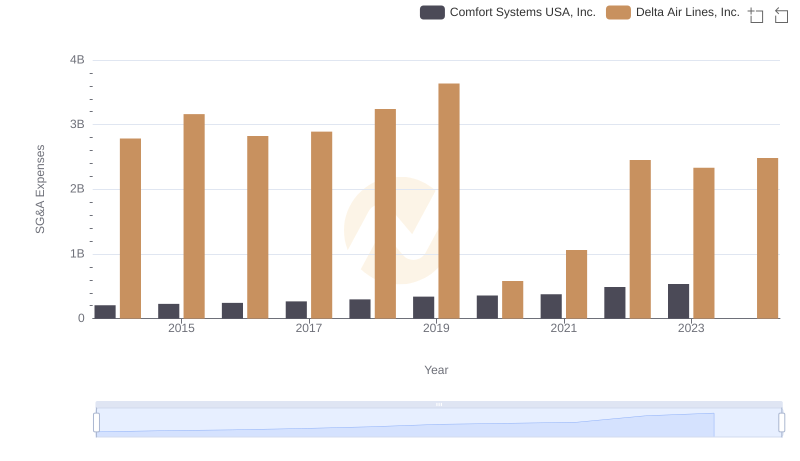Viewport: 800px width, 461px height.
Task: Click the 2019 x-axis label
Action: point(436,328)
